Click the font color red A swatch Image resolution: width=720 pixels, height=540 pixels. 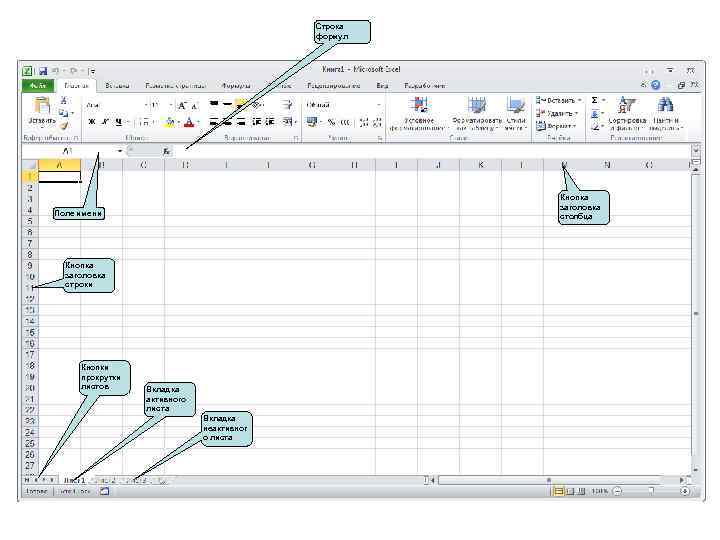(189, 122)
